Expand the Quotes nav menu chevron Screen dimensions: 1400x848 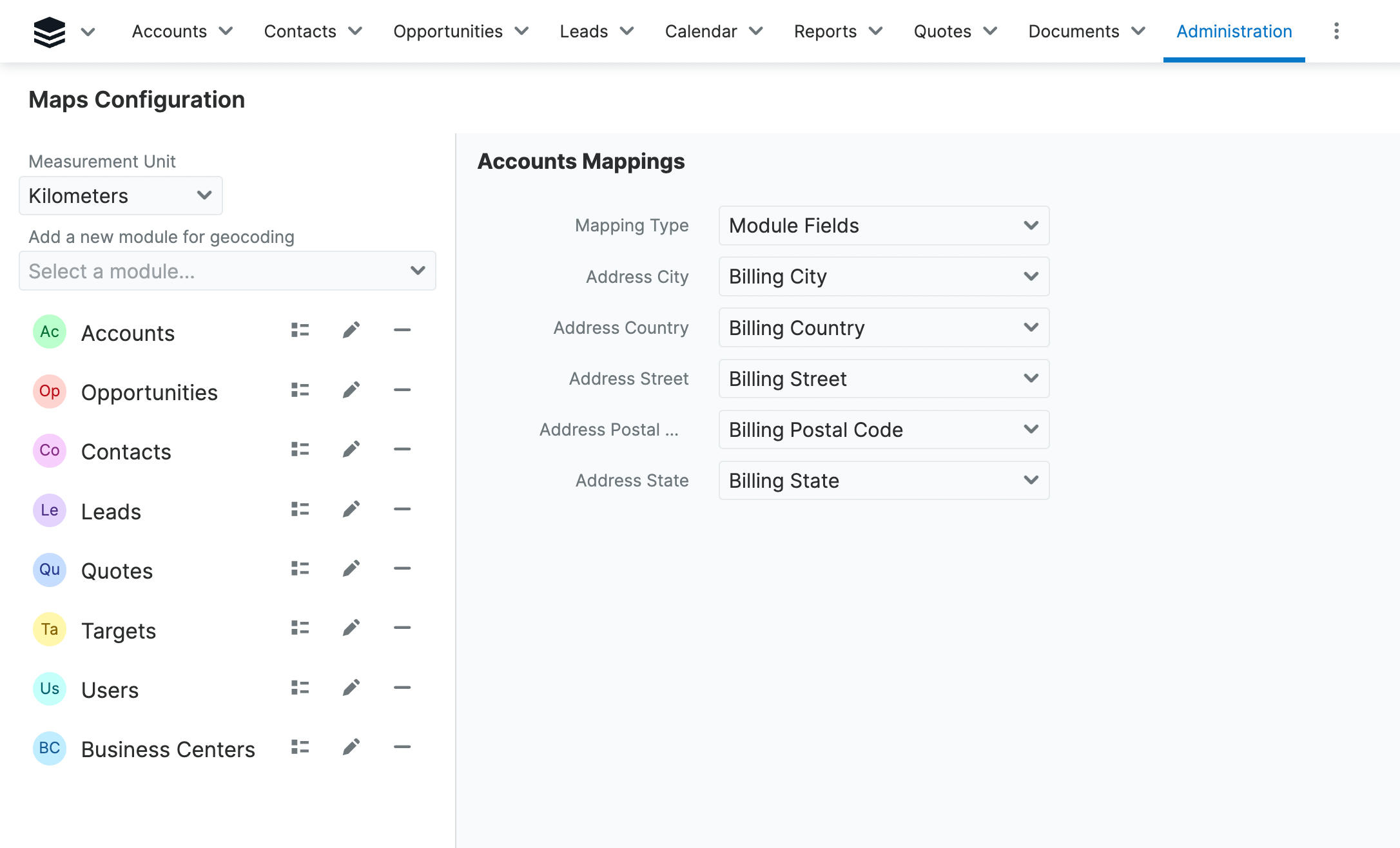tap(990, 31)
